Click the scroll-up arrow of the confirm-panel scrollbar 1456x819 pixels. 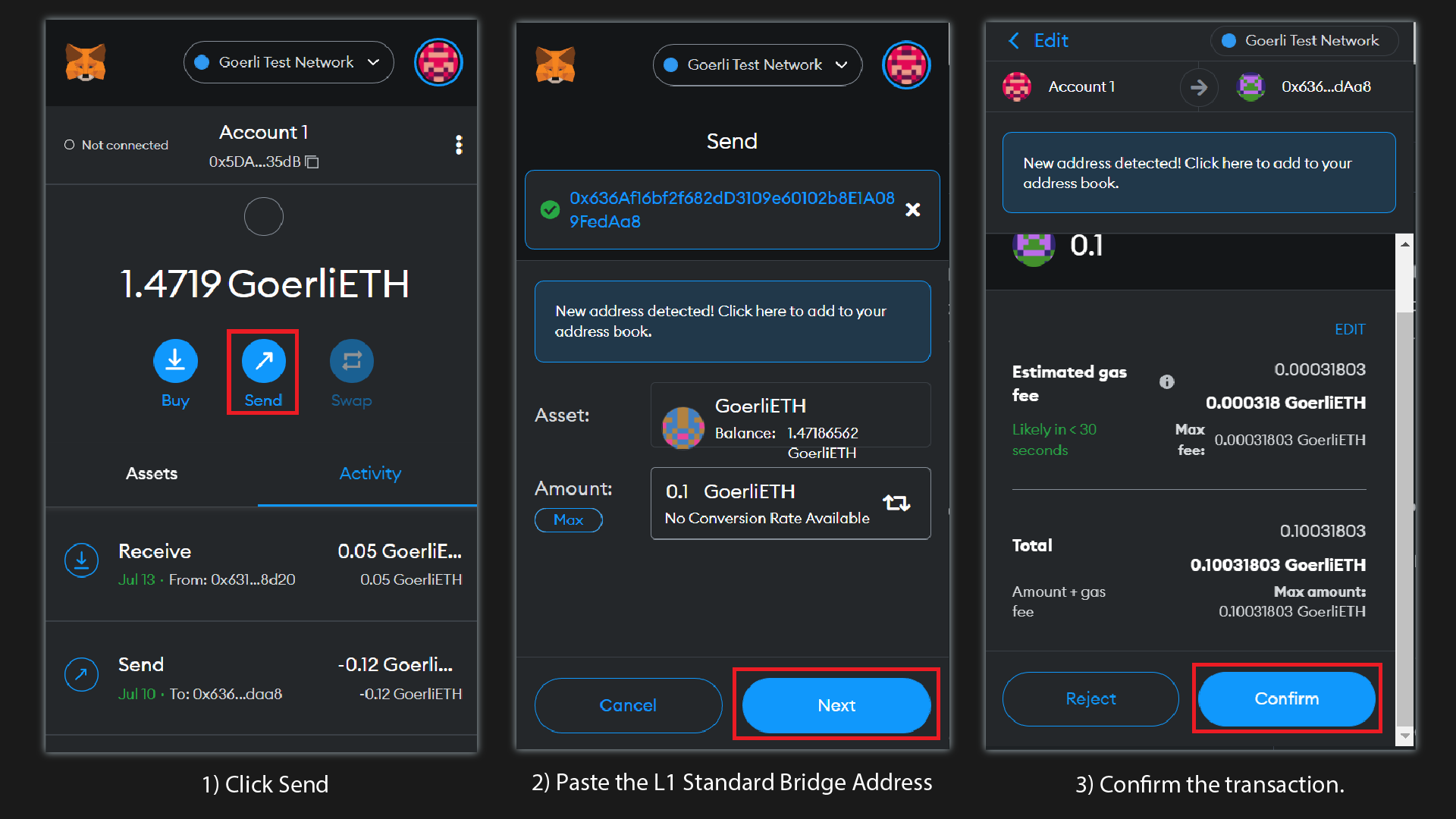coord(1404,244)
